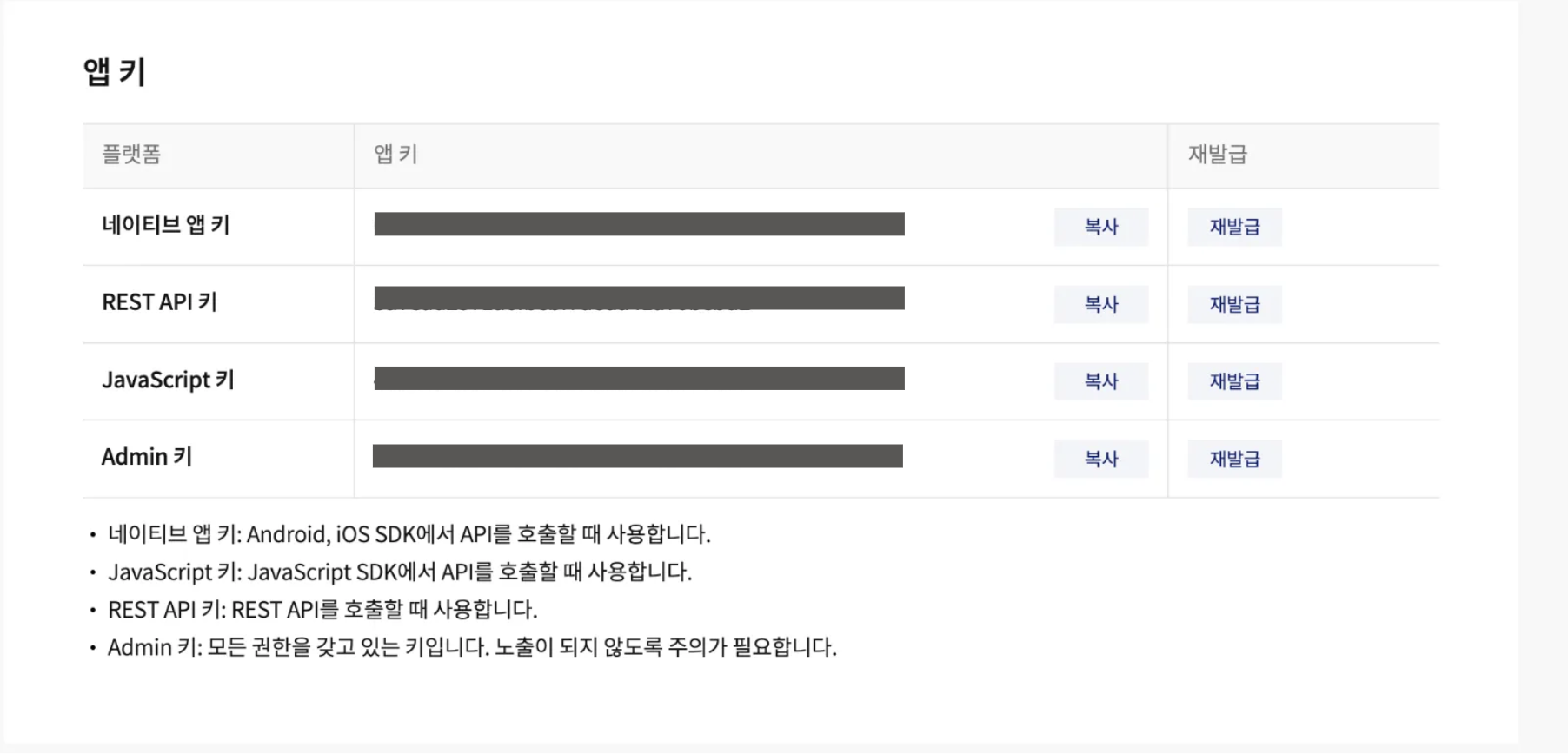1568x754 pixels.
Task: Reissue the REST API 키
Action: 1234,304
